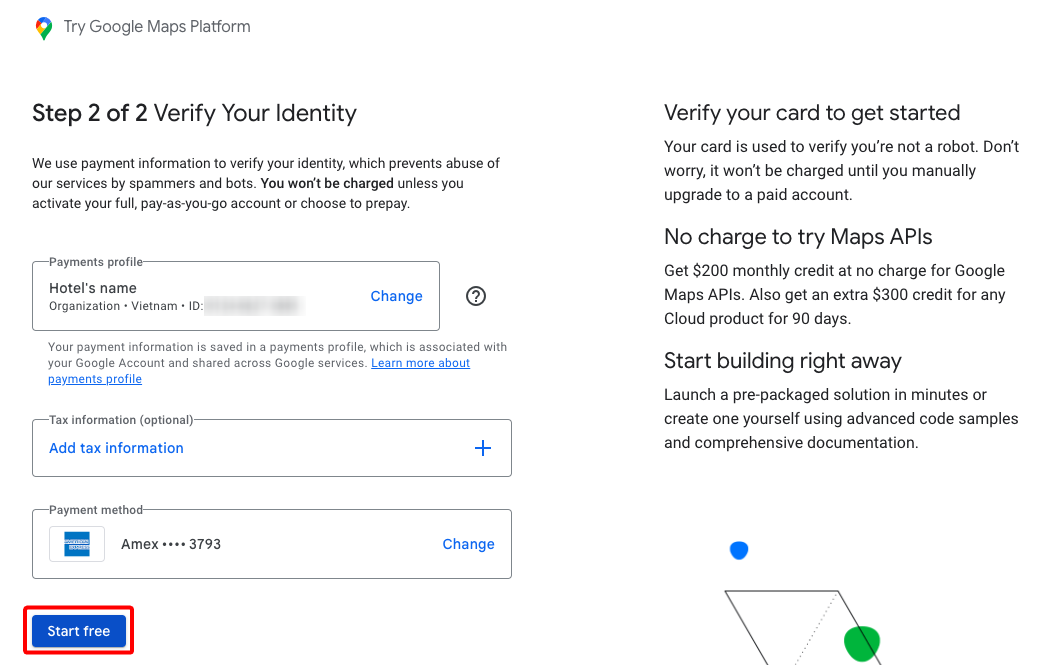Click the plus icon for tax information
This screenshot has width=1050, height=665.
pos(483,448)
